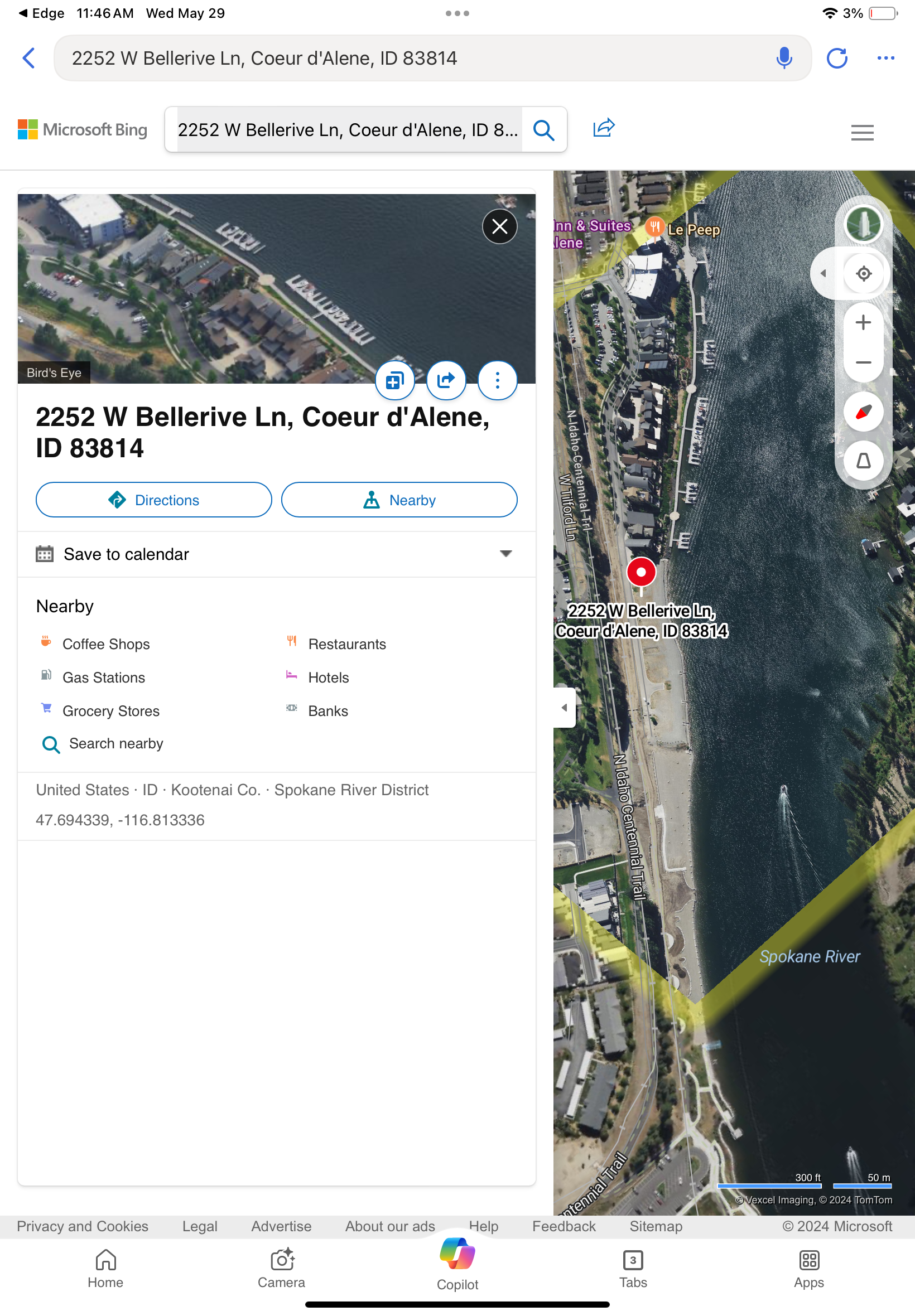The height and width of the screenshot is (1316, 915).
Task: Locate me with the crosshair icon
Action: pos(863,273)
